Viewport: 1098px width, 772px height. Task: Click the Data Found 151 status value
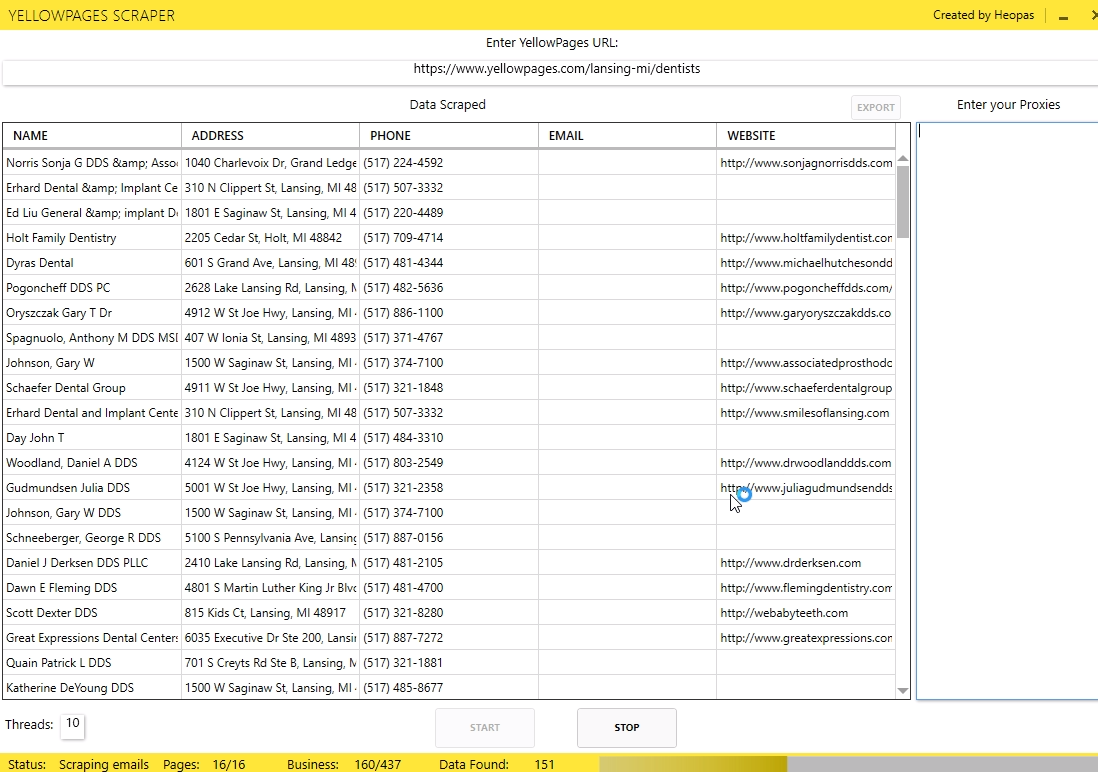[544, 764]
